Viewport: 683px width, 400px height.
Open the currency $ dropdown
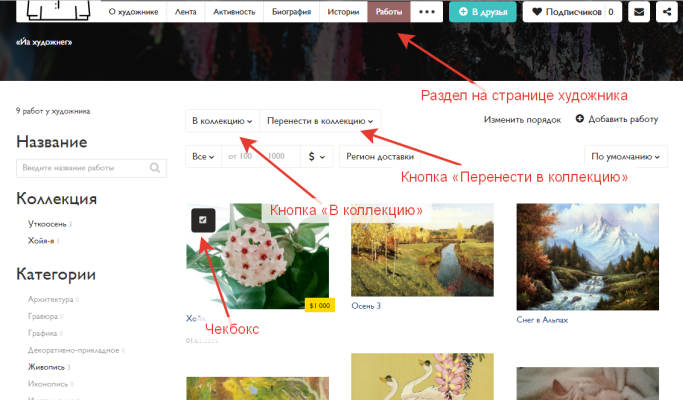tap(317, 157)
